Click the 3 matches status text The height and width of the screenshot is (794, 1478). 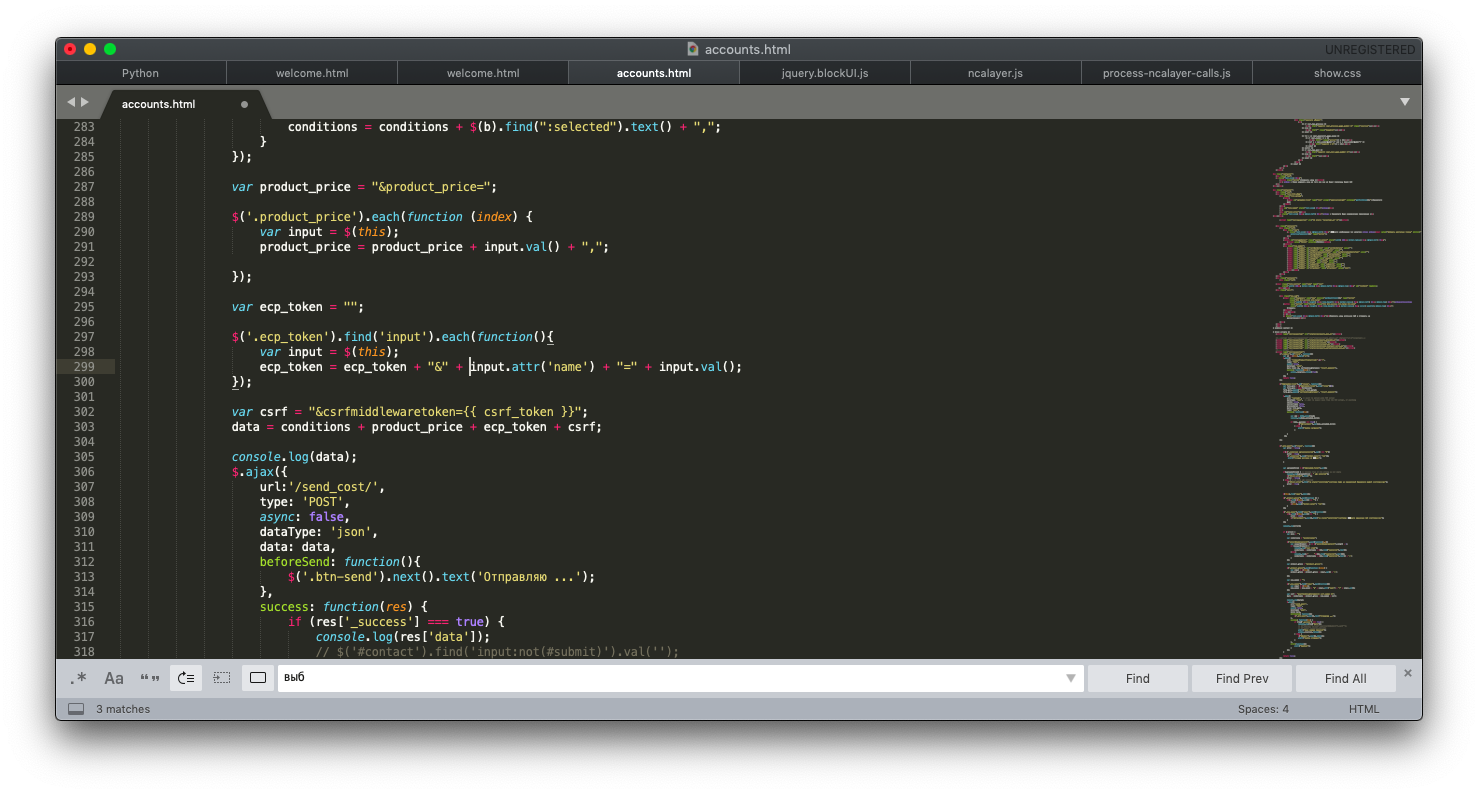123,709
